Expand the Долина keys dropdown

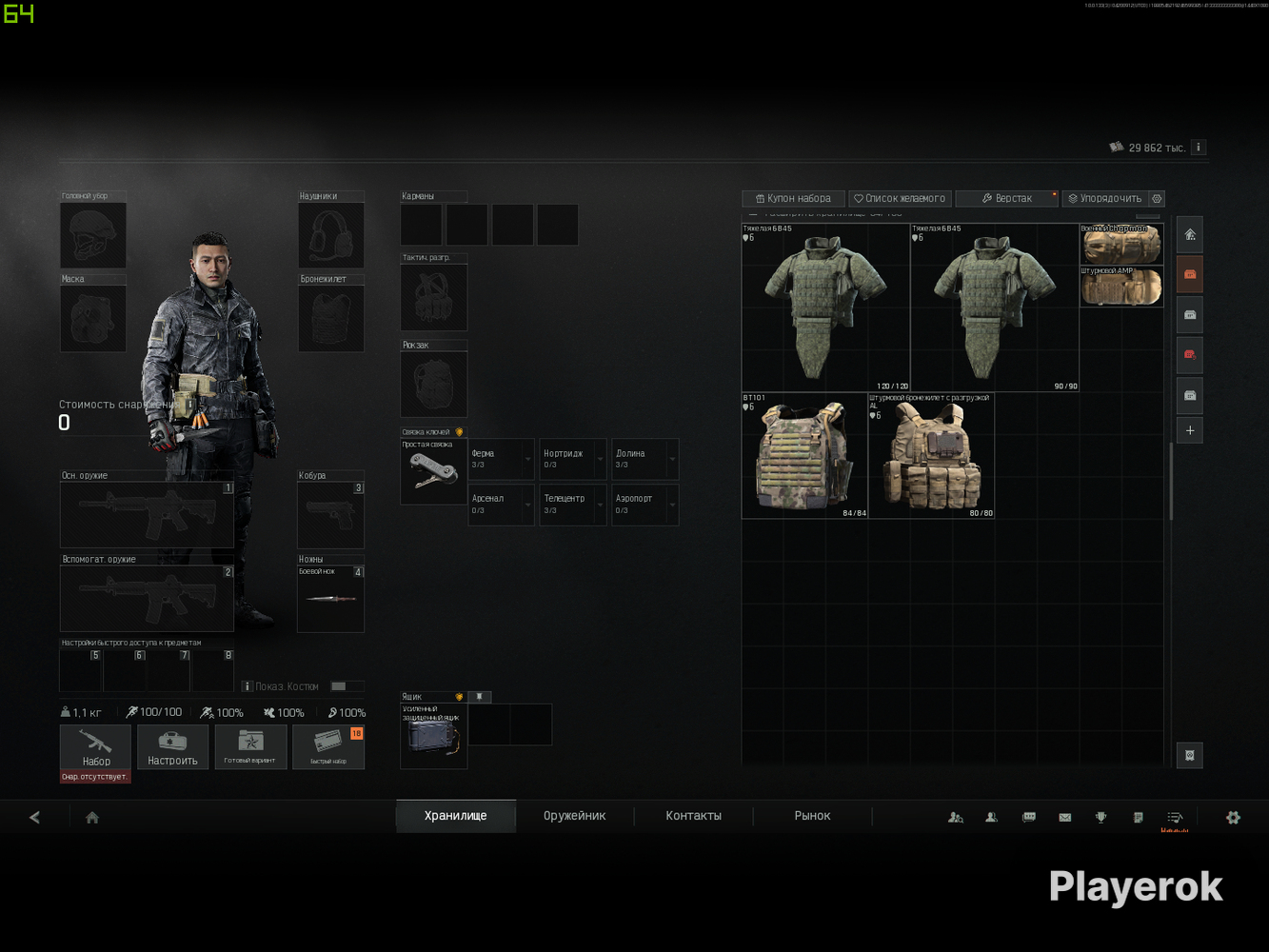click(x=672, y=460)
